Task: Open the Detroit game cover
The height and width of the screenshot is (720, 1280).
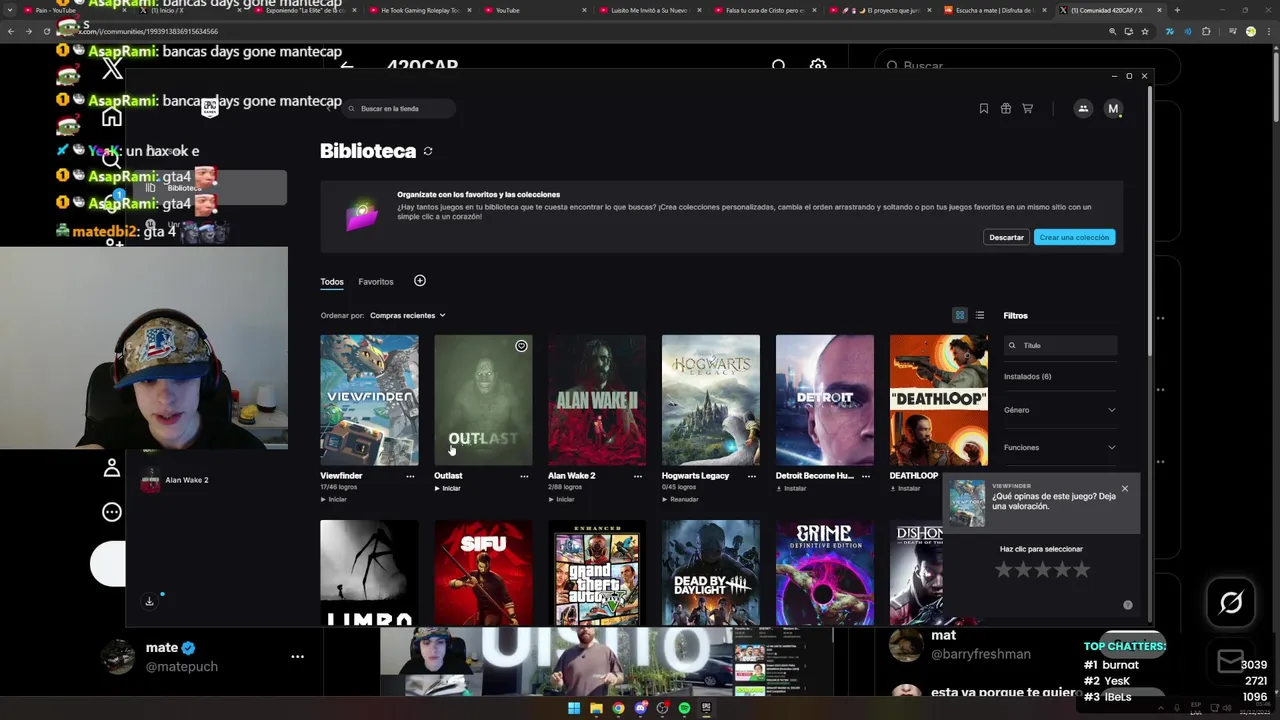Action: 825,400
